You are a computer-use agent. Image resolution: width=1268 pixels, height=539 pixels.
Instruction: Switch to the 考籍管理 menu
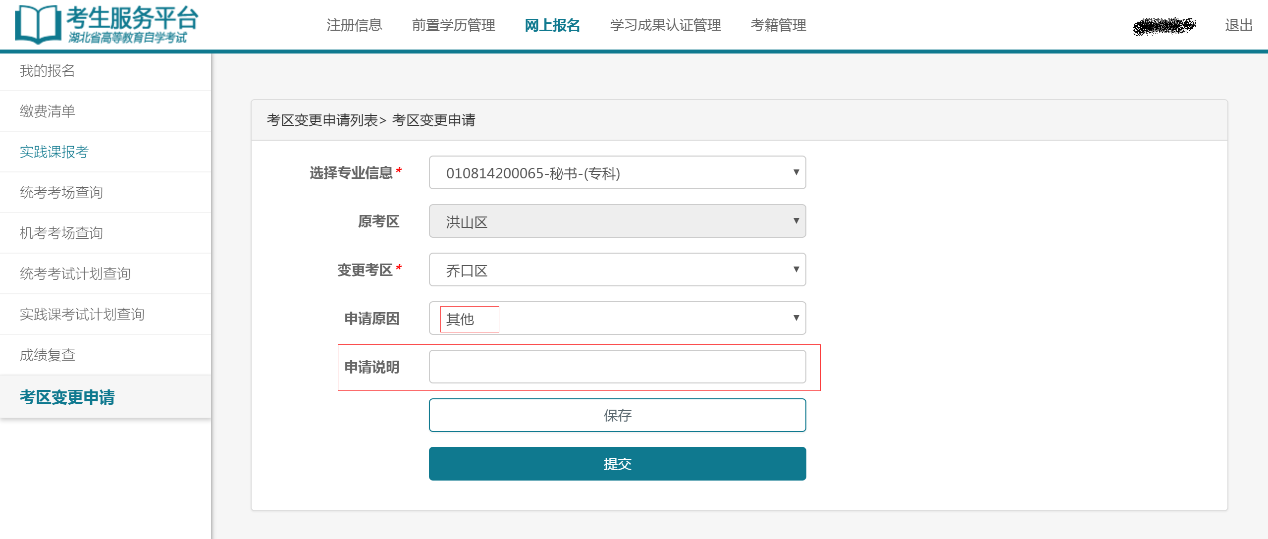pyautogui.click(x=778, y=25)
